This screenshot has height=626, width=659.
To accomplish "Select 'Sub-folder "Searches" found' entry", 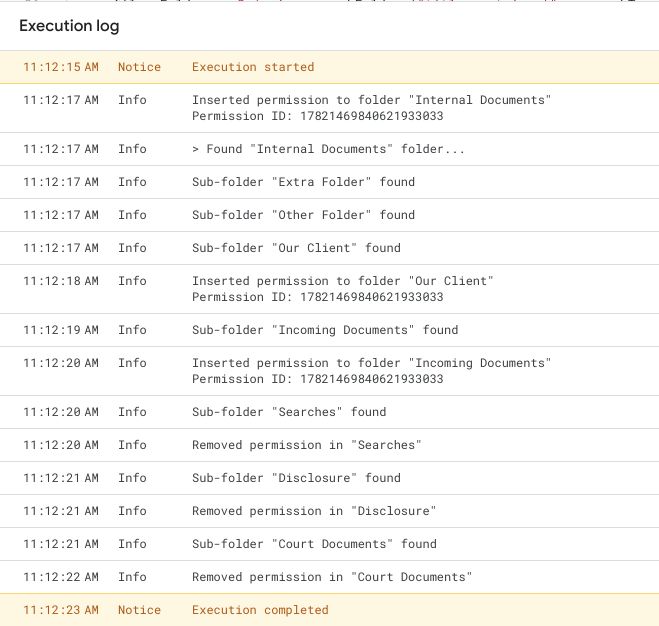I will pos(289,412).
